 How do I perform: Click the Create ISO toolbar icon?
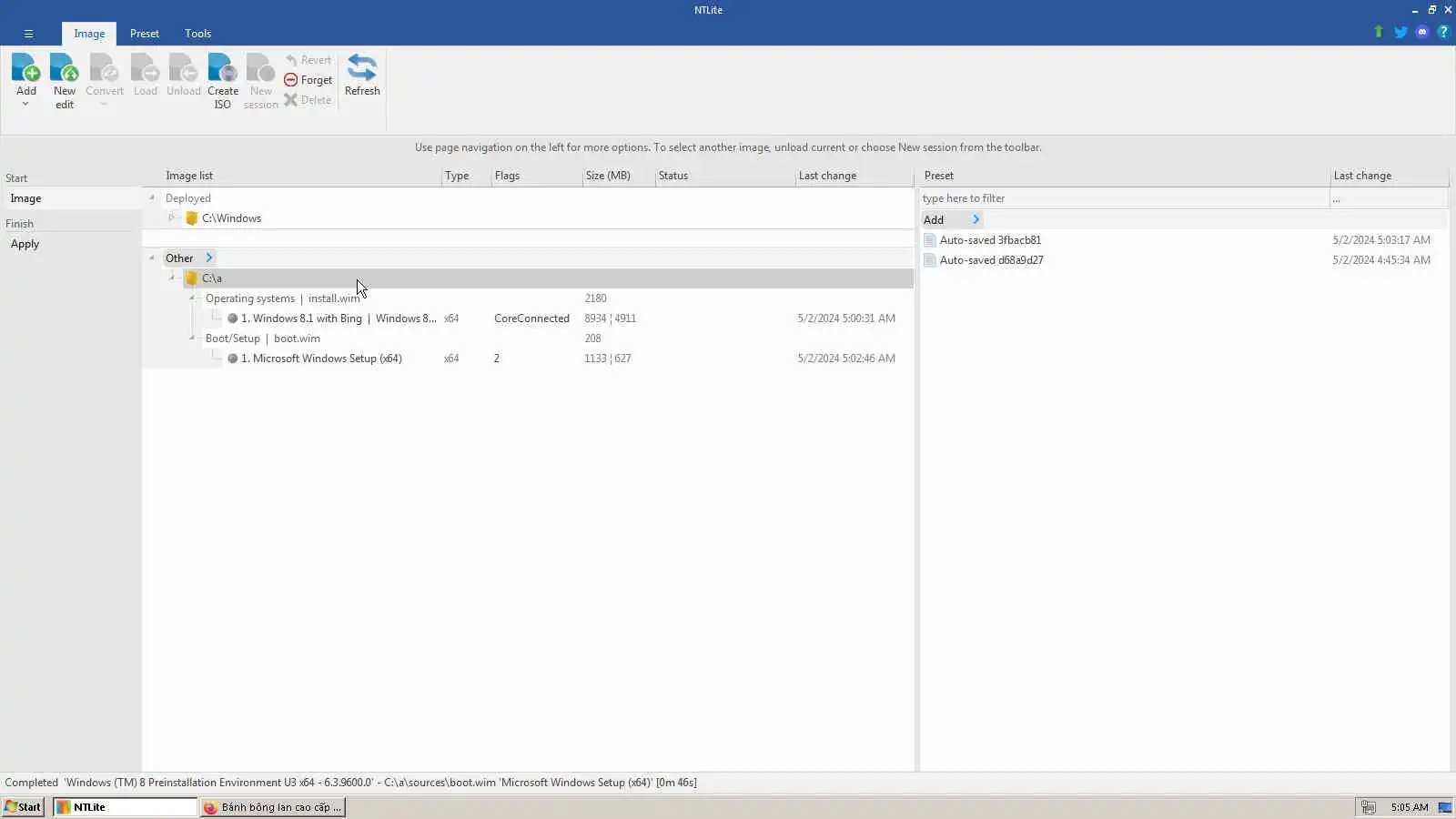pos(223,67)
